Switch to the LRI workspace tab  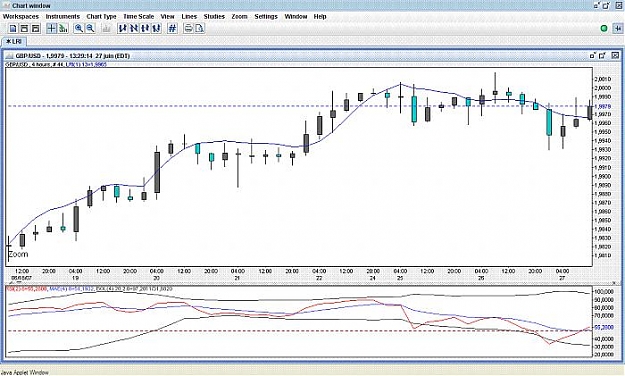[x=14, y=41]
